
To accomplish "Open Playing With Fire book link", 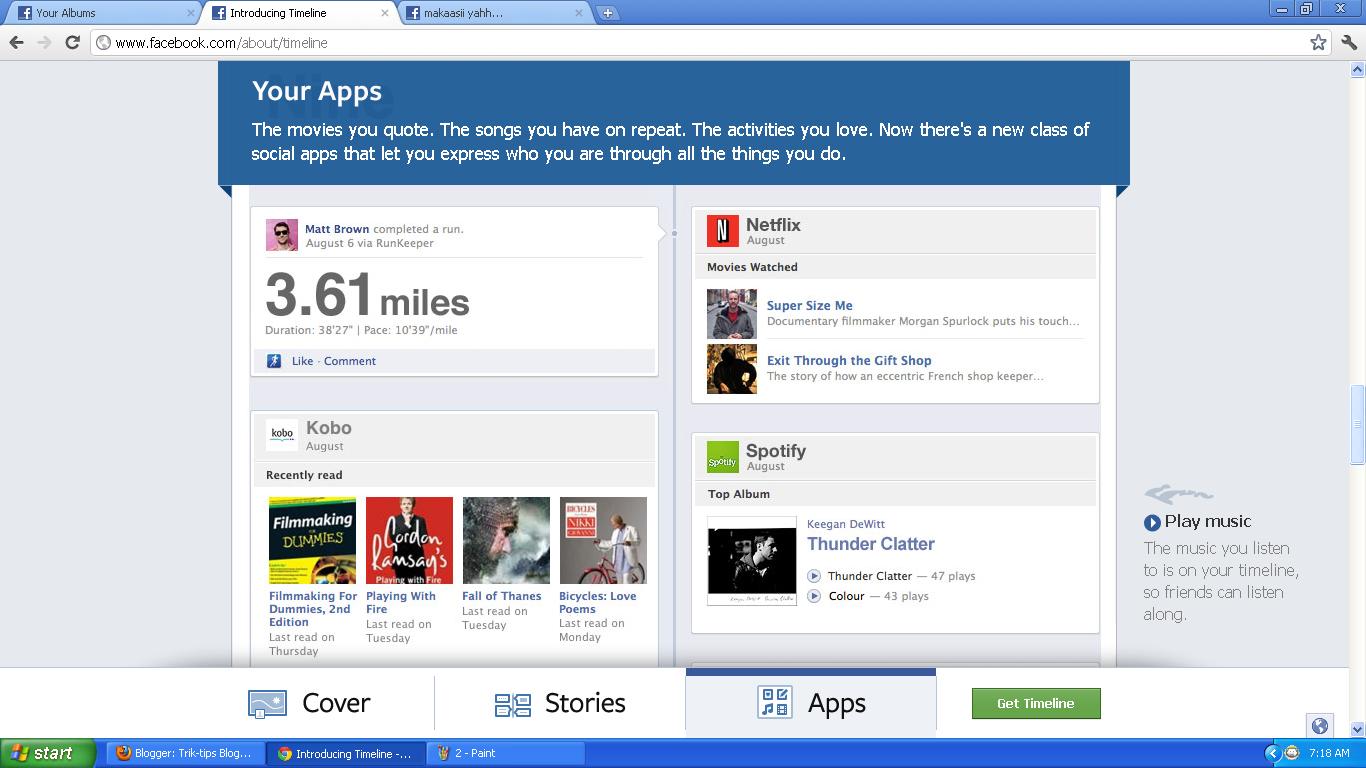I will [401, 602].
